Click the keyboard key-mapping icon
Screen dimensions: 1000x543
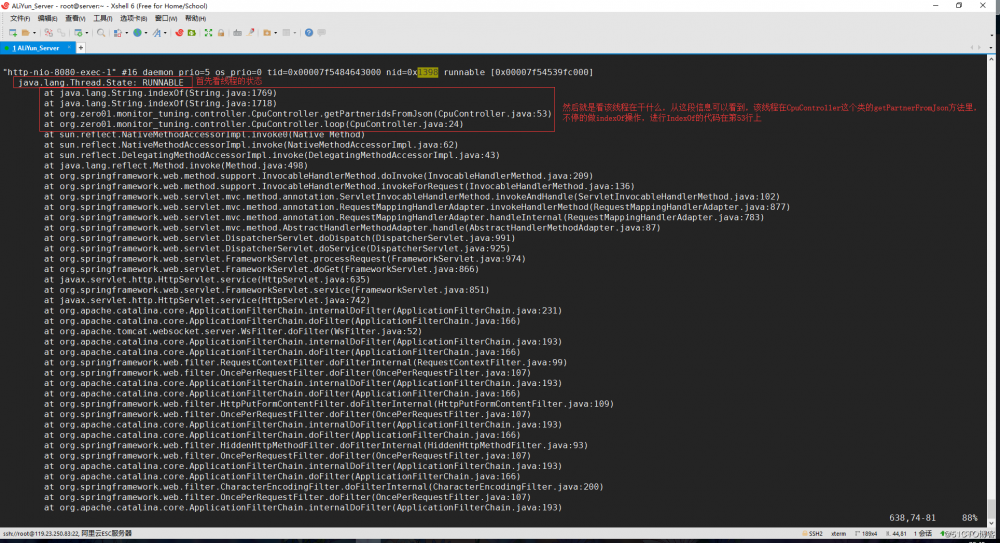click(x=237, y=33)
